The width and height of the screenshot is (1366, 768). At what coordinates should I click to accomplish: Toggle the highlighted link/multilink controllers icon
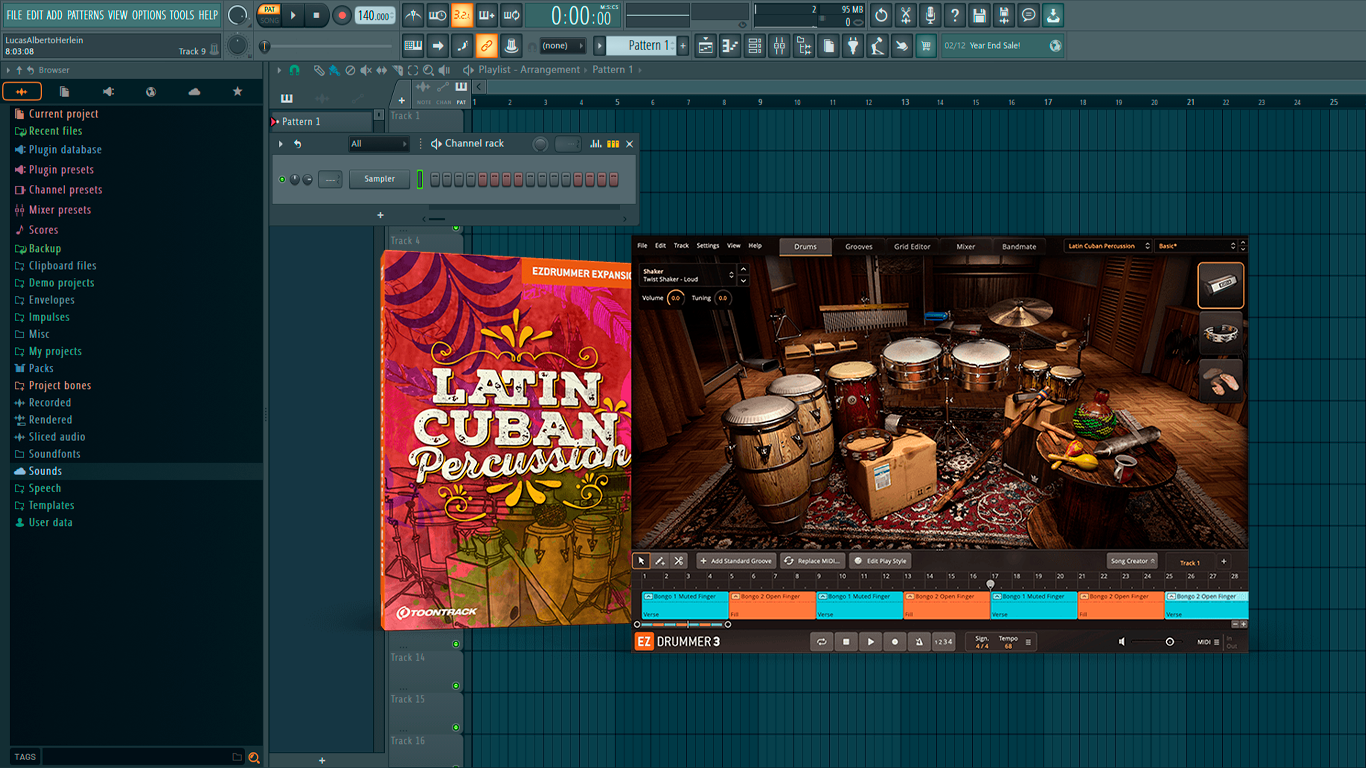[x=486, y=45]
